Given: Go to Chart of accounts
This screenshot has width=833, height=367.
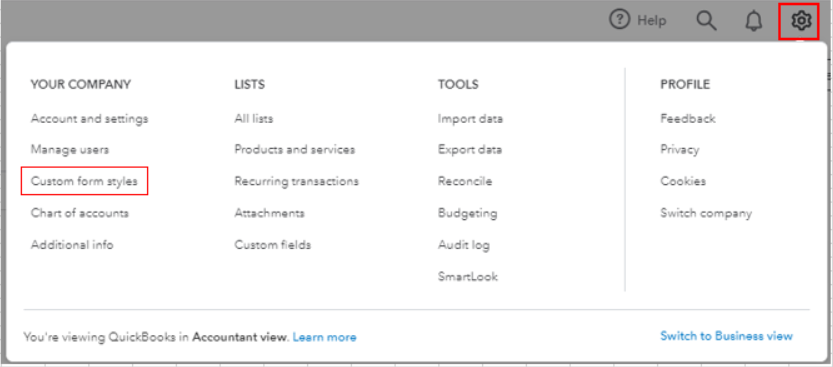Looking at the screenshot, I should [80, 213].
